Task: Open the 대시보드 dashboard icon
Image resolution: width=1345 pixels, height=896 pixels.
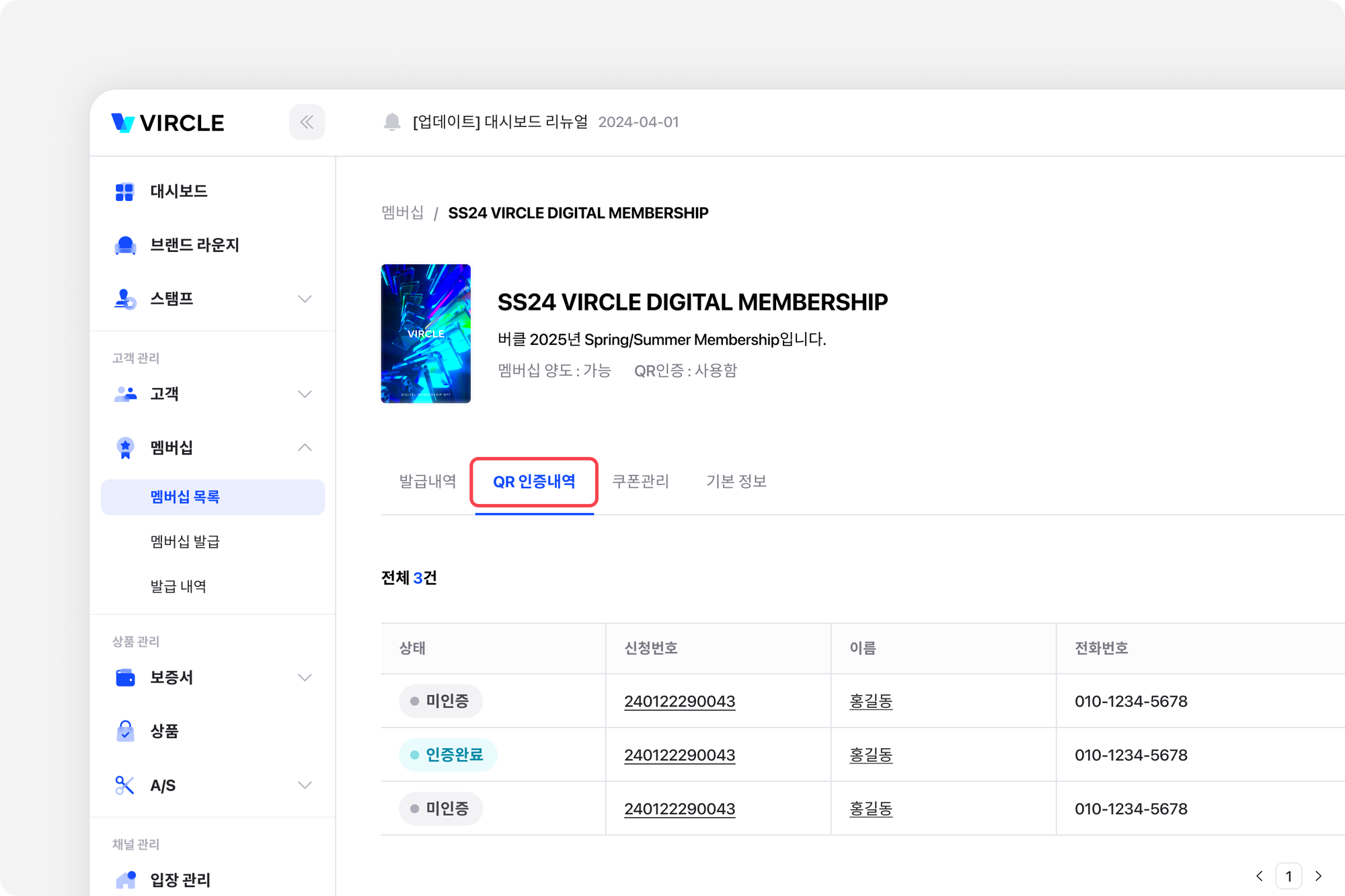Action: (x=124, y=192)
